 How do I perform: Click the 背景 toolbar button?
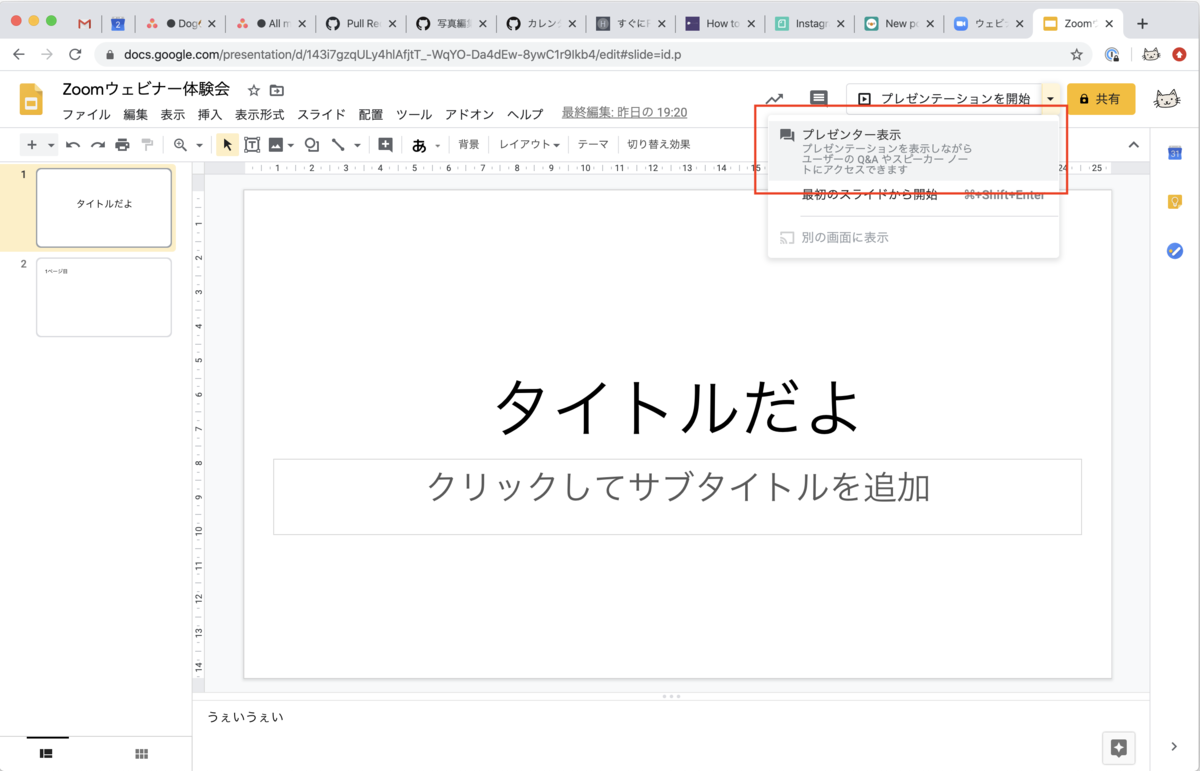(x=469, y=145)
